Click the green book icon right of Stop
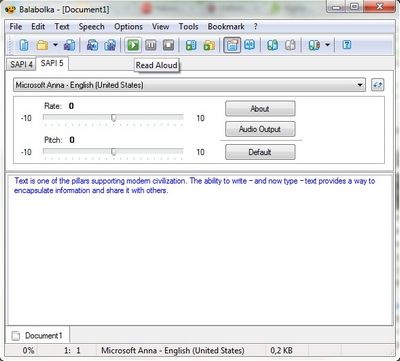 (x=191, y=45)
